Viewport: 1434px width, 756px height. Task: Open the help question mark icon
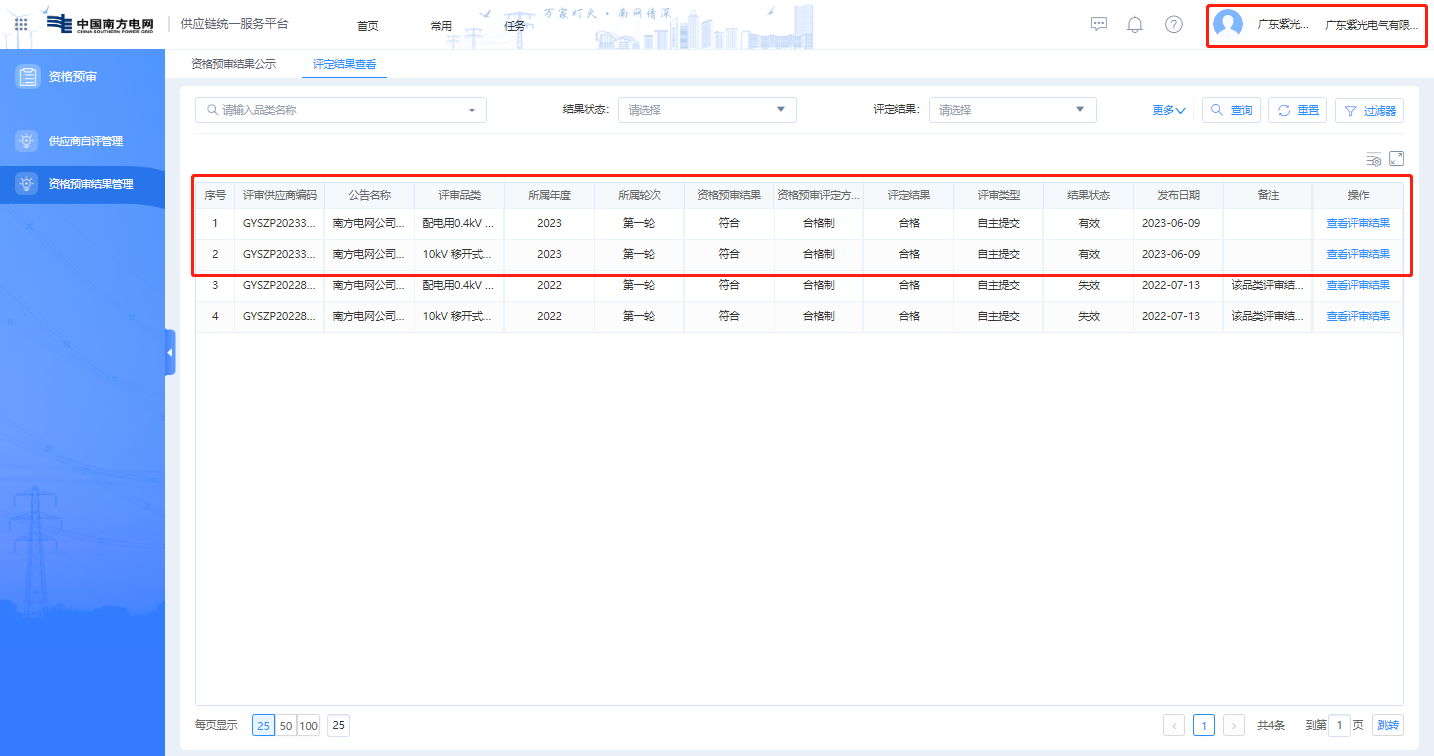1173,25
